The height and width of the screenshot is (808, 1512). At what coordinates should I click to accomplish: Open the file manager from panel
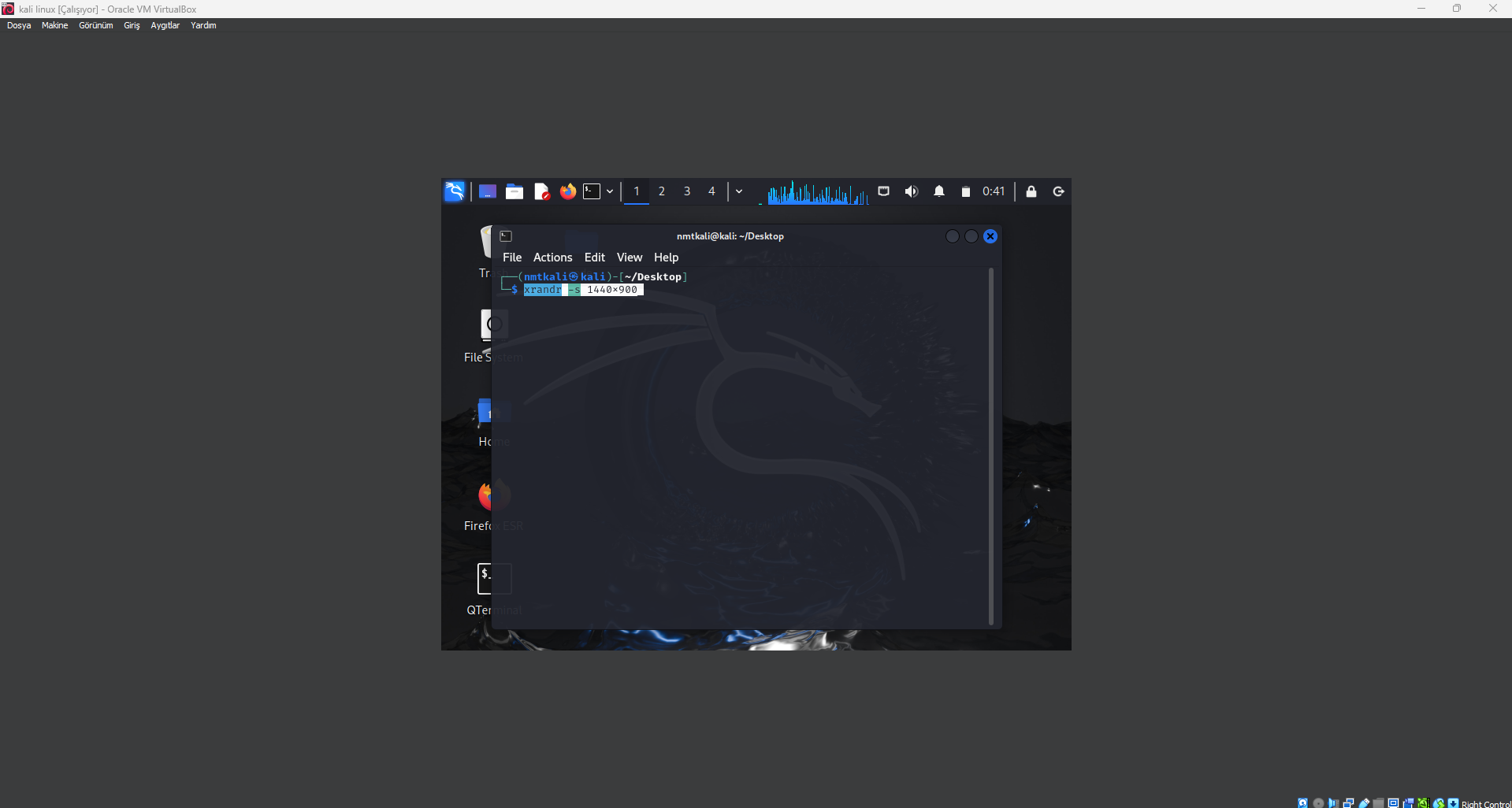click(x=514, y=191)
